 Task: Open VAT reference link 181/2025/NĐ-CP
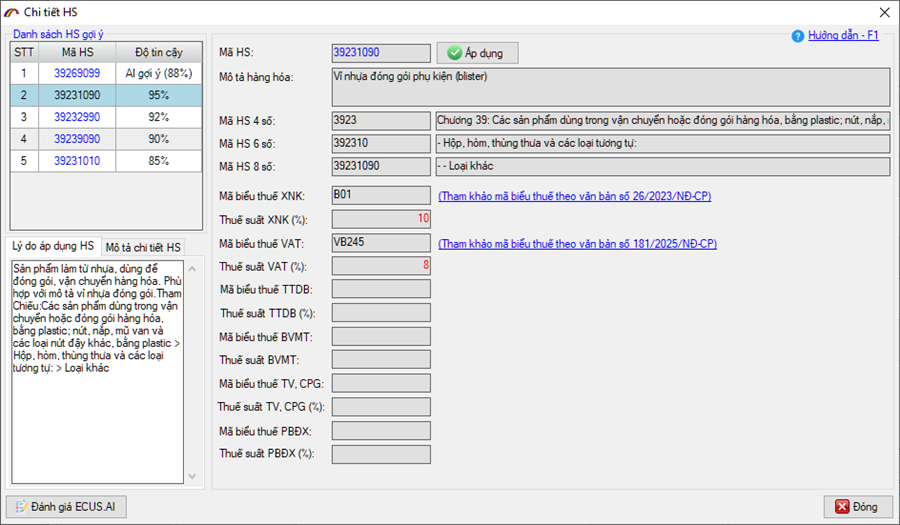(x=577, y=244)
